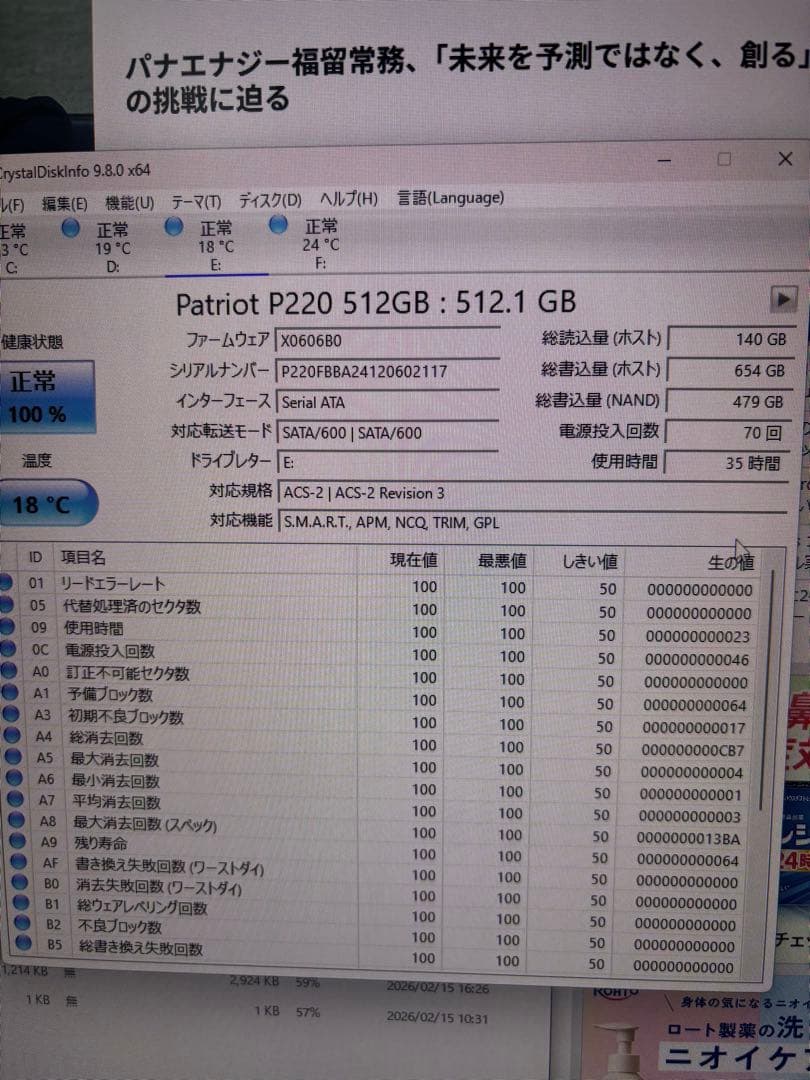The image size is (810, 1080).
Task: Click the status icon for row A6 最小消去回数
Action: 14,778
